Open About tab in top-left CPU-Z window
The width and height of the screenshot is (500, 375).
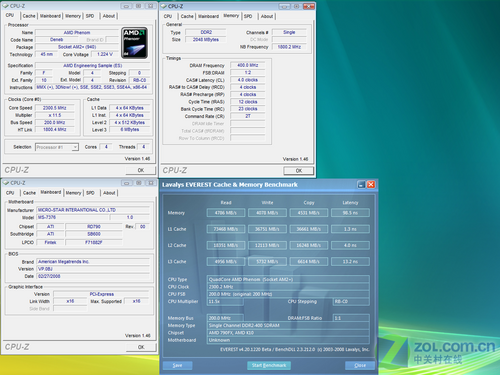point(109,16)
